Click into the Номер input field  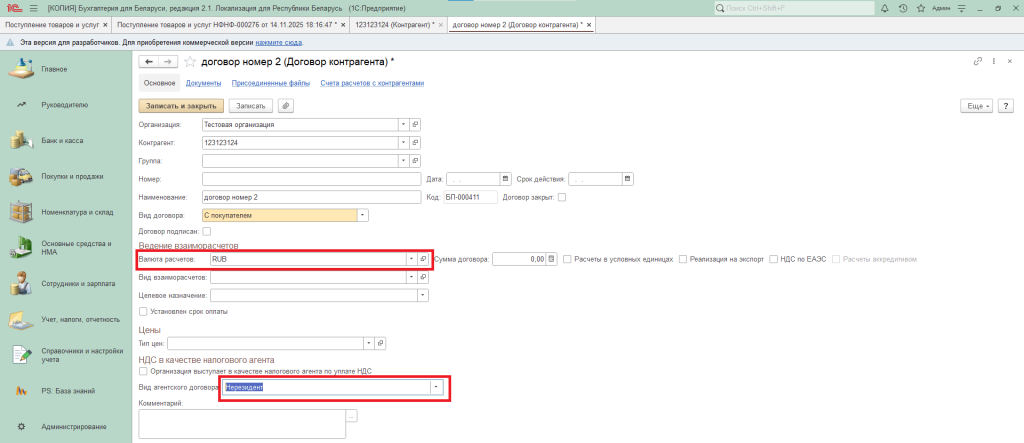coord(308,179)
